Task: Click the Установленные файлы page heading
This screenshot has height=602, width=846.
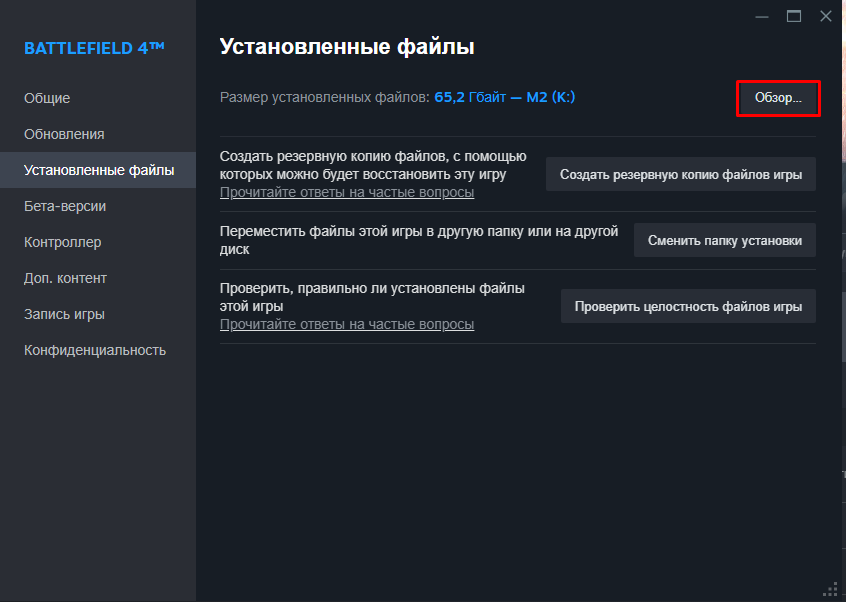Action: click(x=347, y=47)
